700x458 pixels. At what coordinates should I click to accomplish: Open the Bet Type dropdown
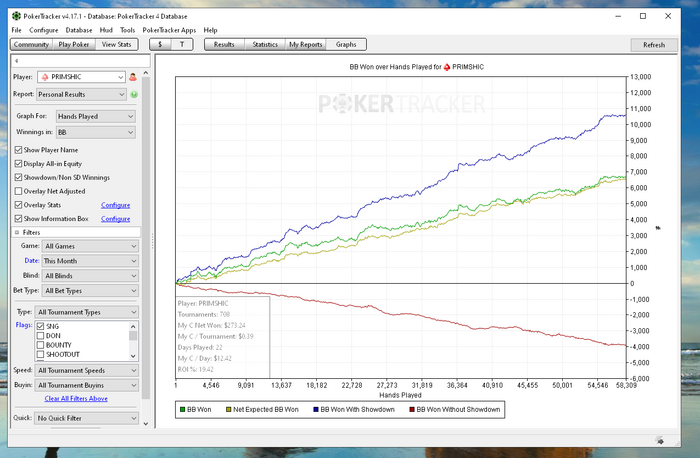tap(90, 291)
